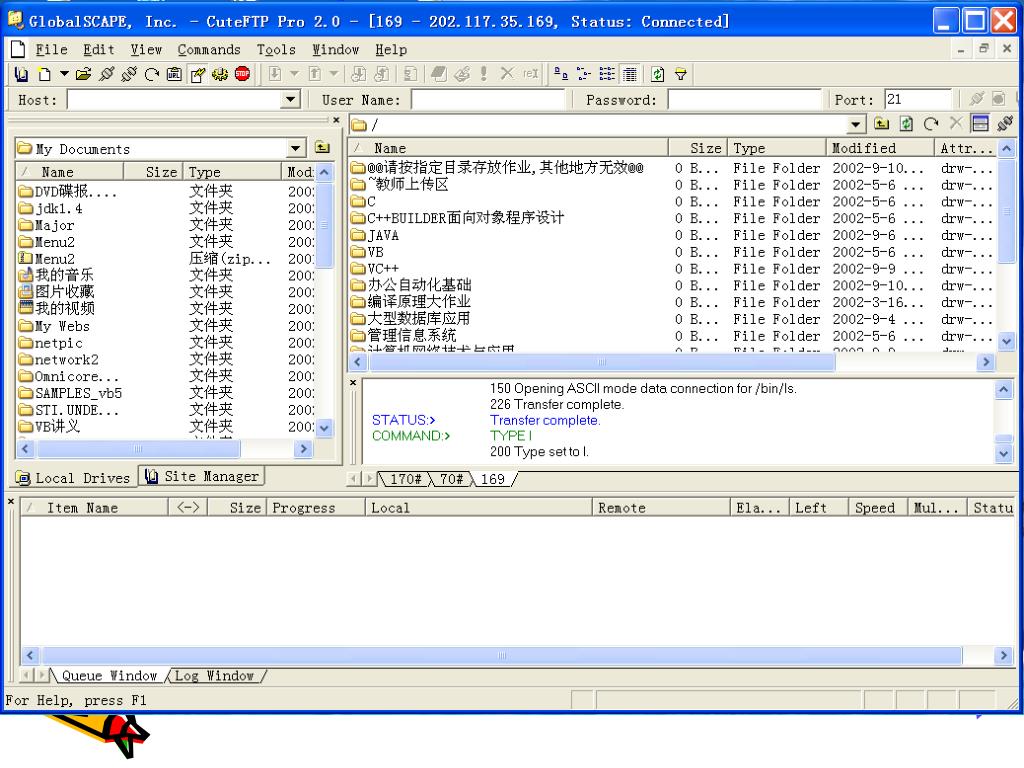Viewport: 1024px width, 768px height.
Task: Open the My Documents folder dropdown
Action: click(x=296, y=149)
